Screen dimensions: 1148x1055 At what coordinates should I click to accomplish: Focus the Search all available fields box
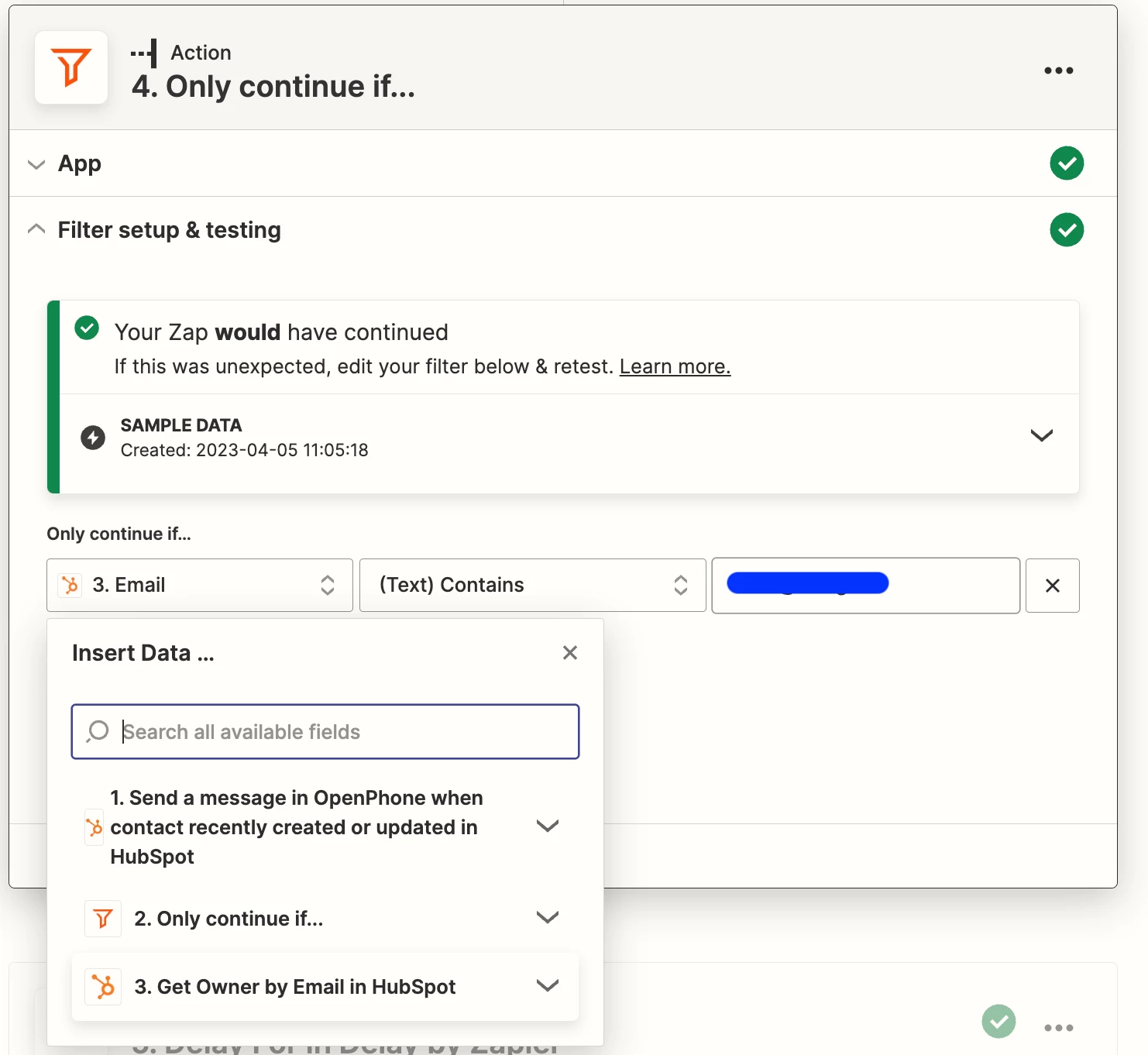(325, 731)
